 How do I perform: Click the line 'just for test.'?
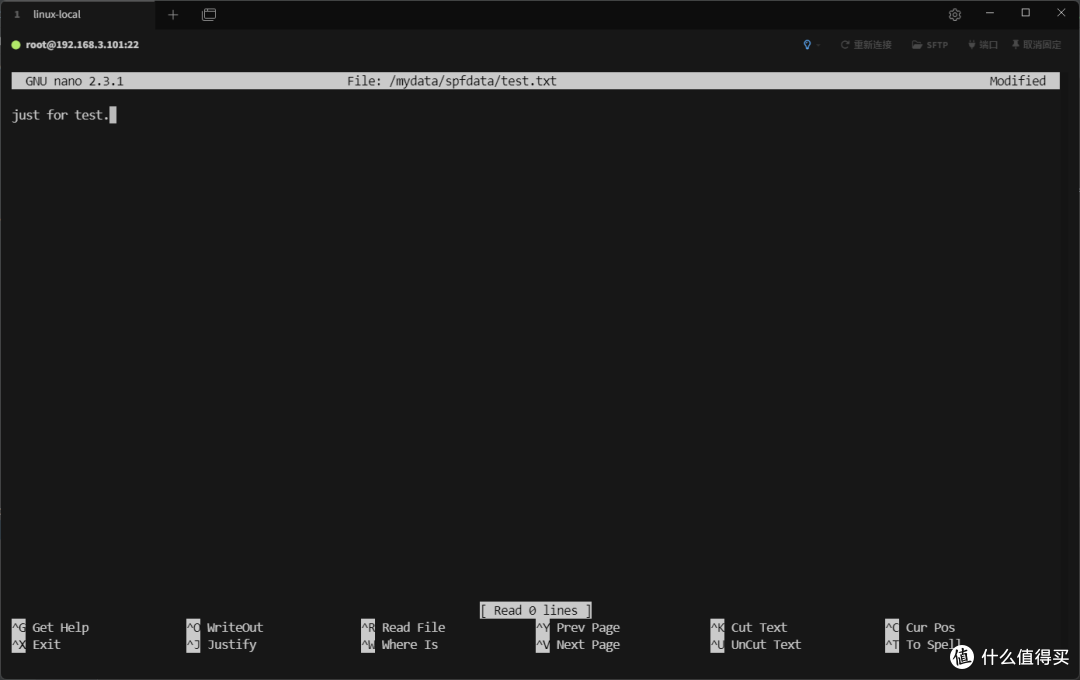(x=60, y=115)
